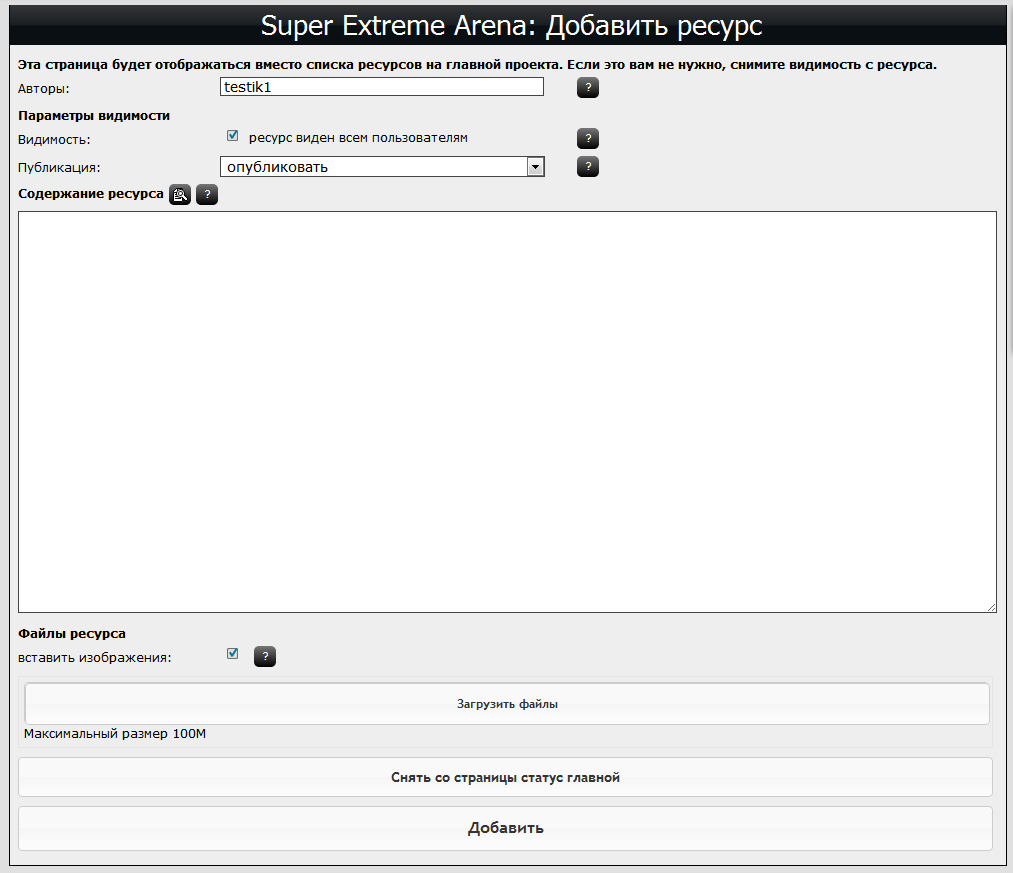Viewport: 1013px width, 873px height.
Task: Click 'Снять со страницы статус главной'
Action: 505,777
